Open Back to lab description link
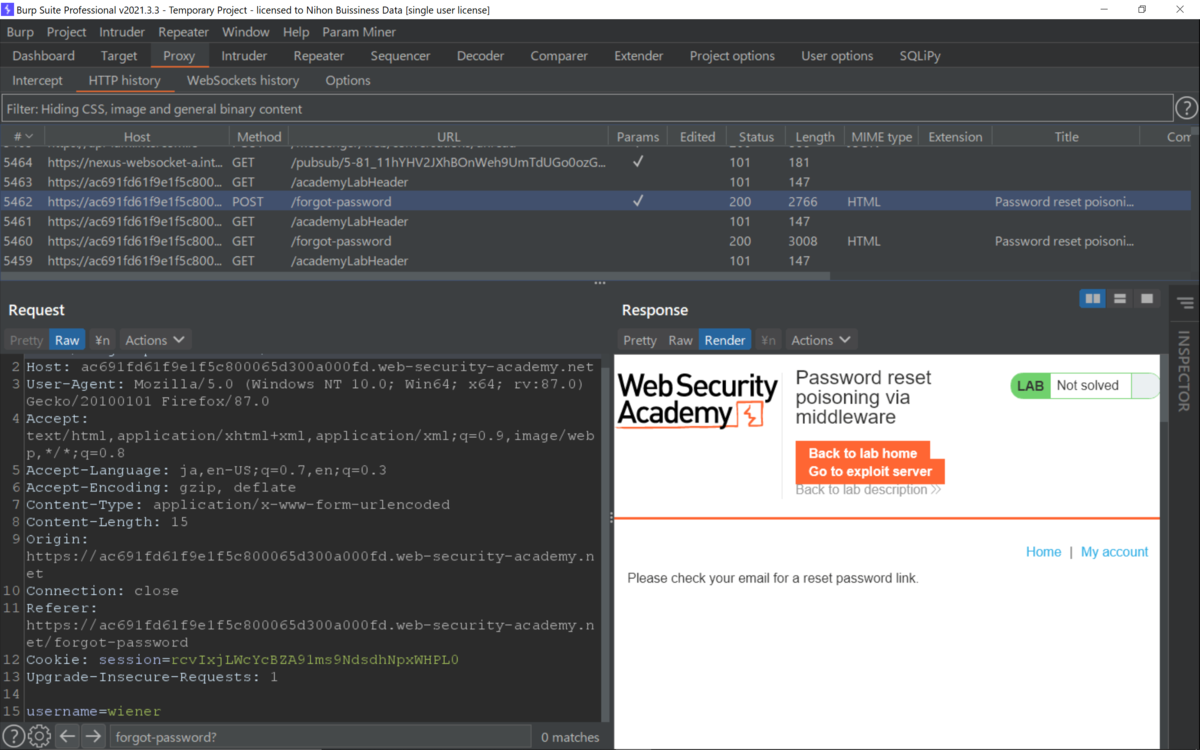 point(868,490)
